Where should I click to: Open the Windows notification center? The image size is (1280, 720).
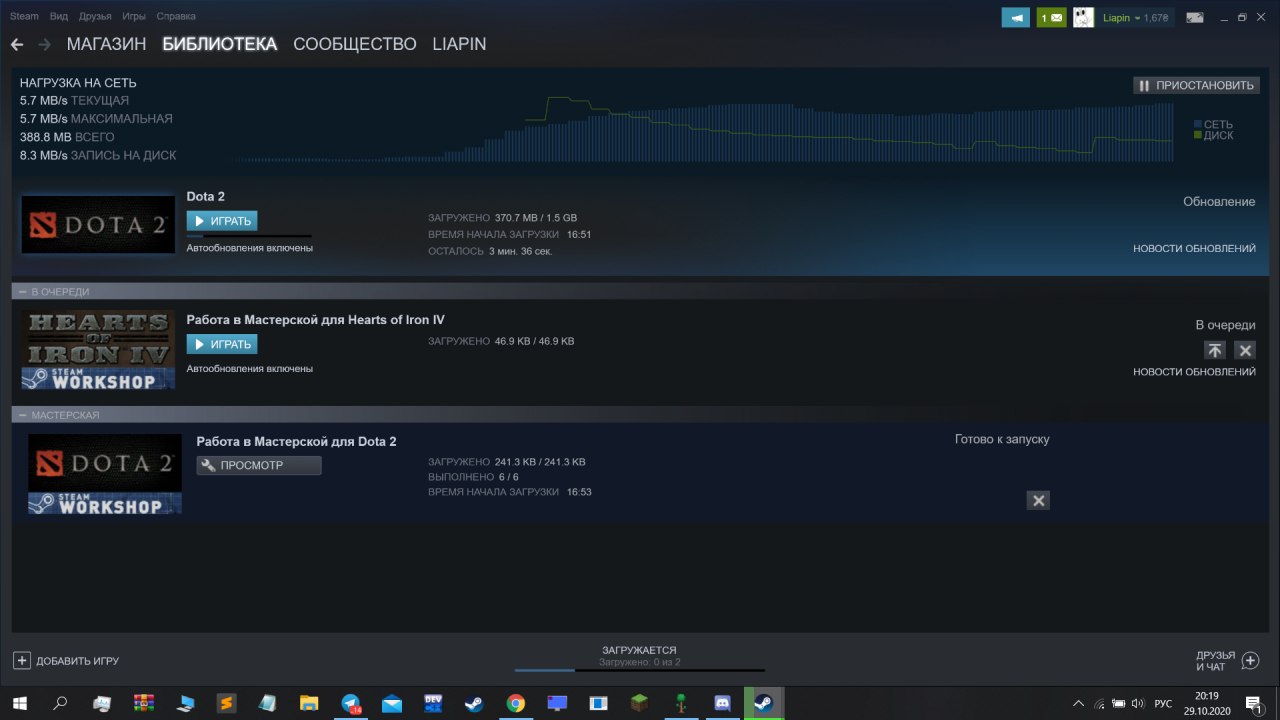1254,703
